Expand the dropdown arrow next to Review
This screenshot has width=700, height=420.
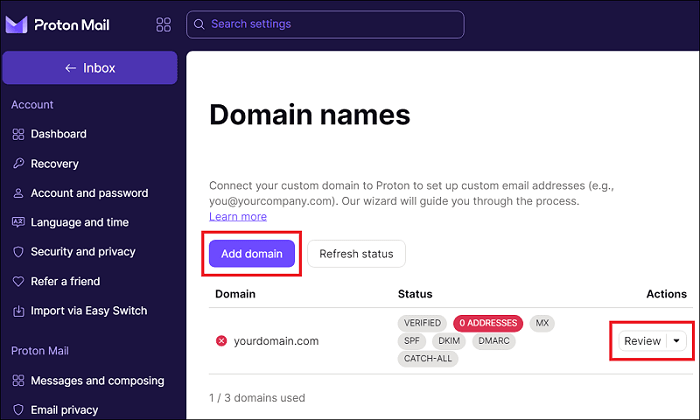(x=676, y=341)
